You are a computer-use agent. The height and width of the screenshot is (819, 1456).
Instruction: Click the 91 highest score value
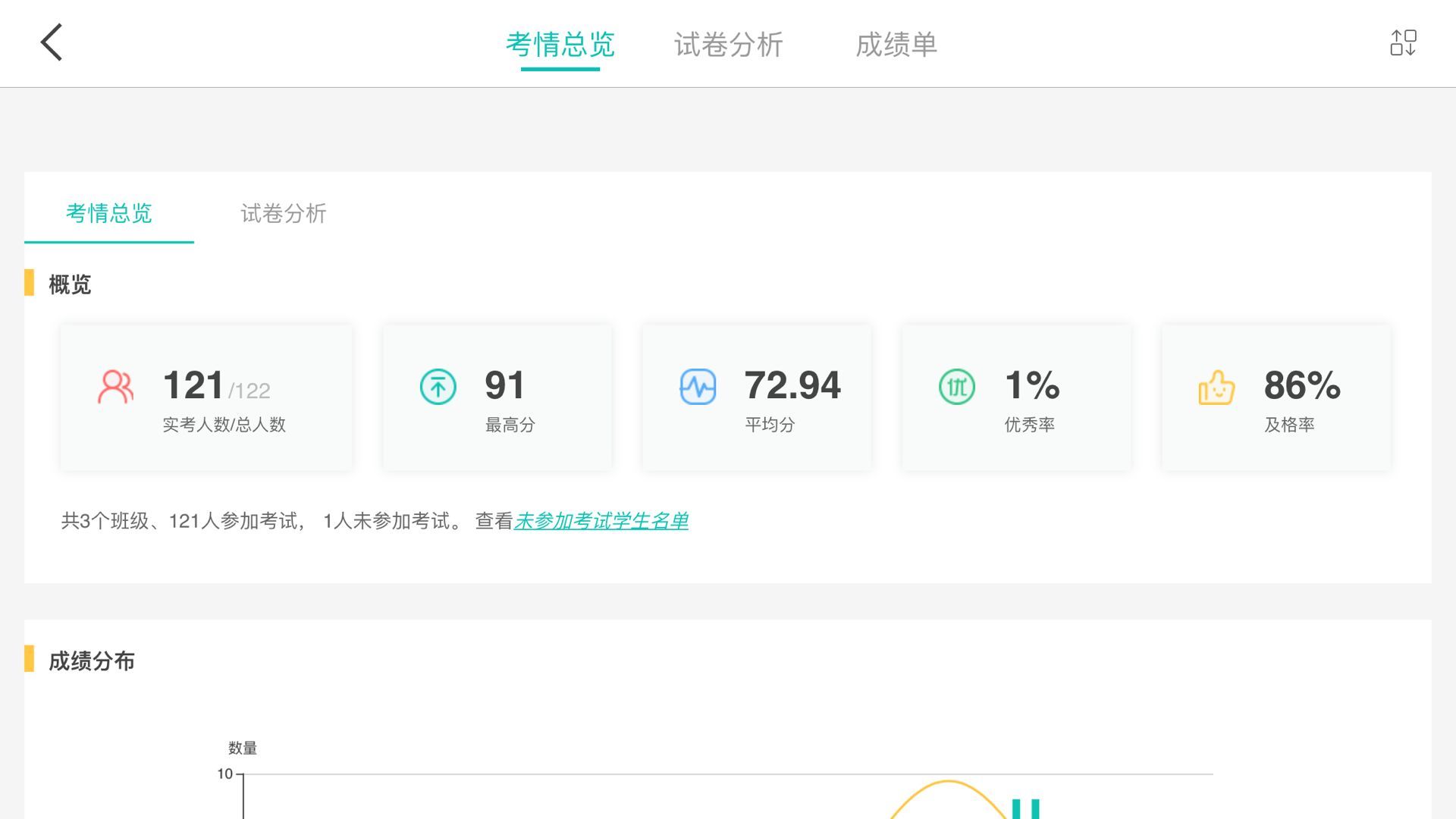coord(504,385)
